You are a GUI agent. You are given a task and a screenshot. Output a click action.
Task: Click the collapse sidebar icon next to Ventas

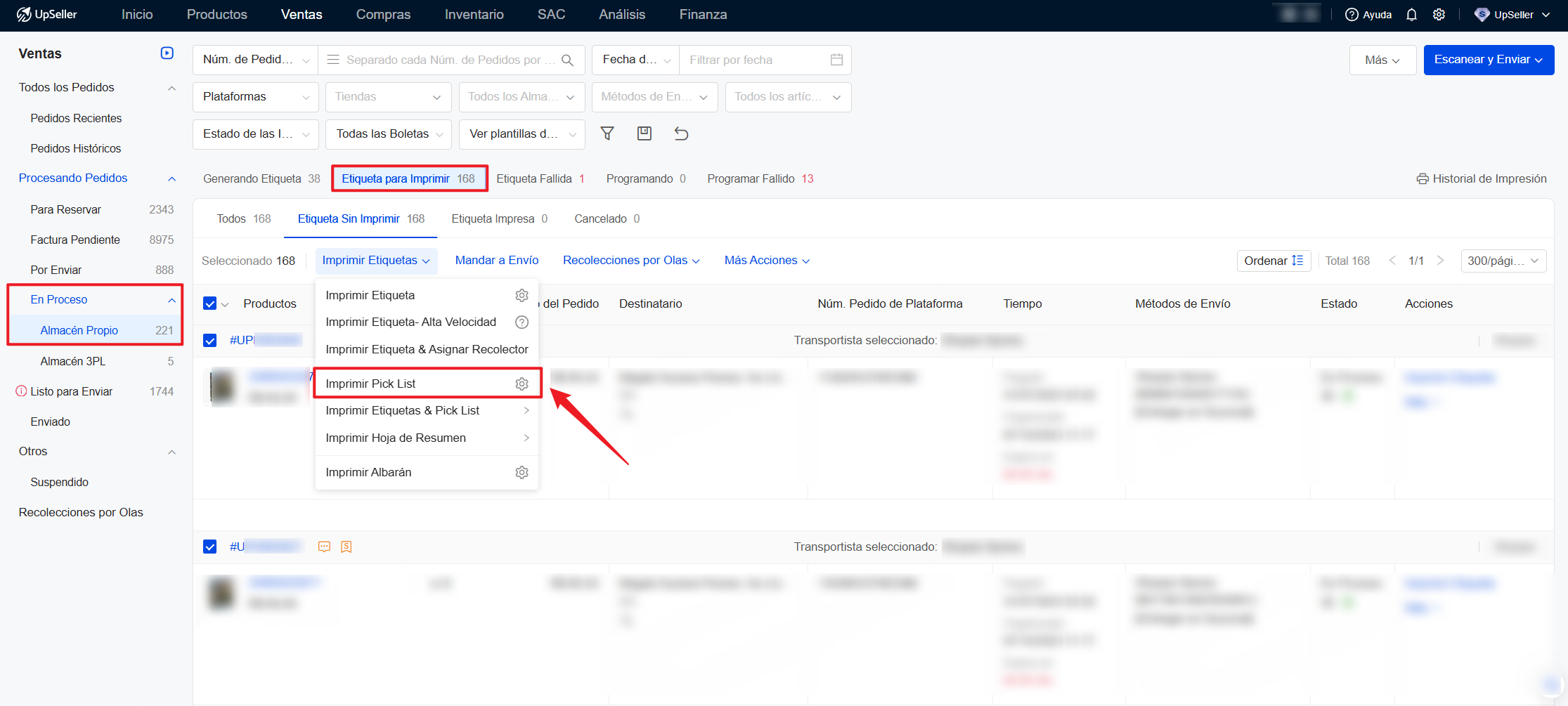pyautogui.click(x=167, y=53)
